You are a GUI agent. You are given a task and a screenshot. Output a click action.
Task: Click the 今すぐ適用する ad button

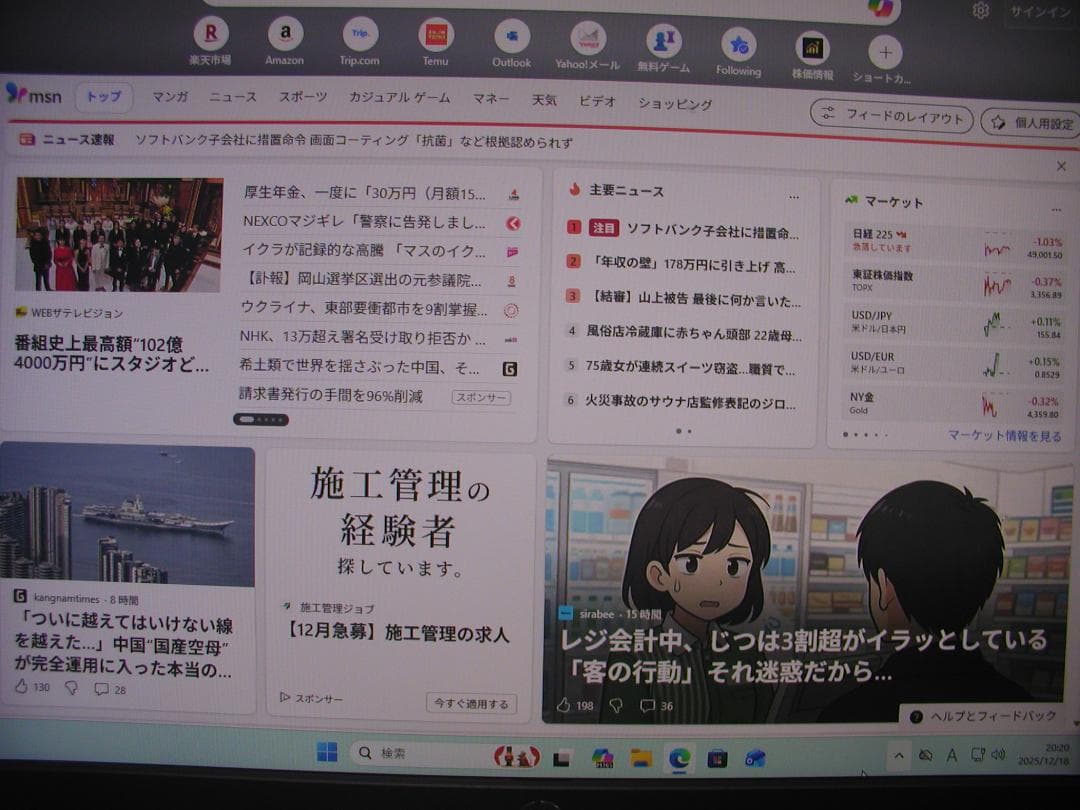(471, 703)
